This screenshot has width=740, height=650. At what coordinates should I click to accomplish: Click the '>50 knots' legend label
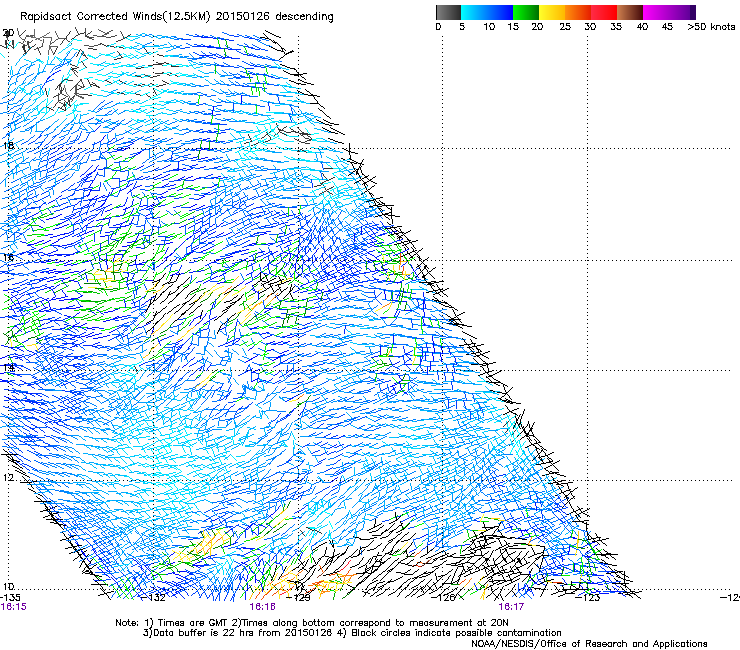tap(711, 27)
